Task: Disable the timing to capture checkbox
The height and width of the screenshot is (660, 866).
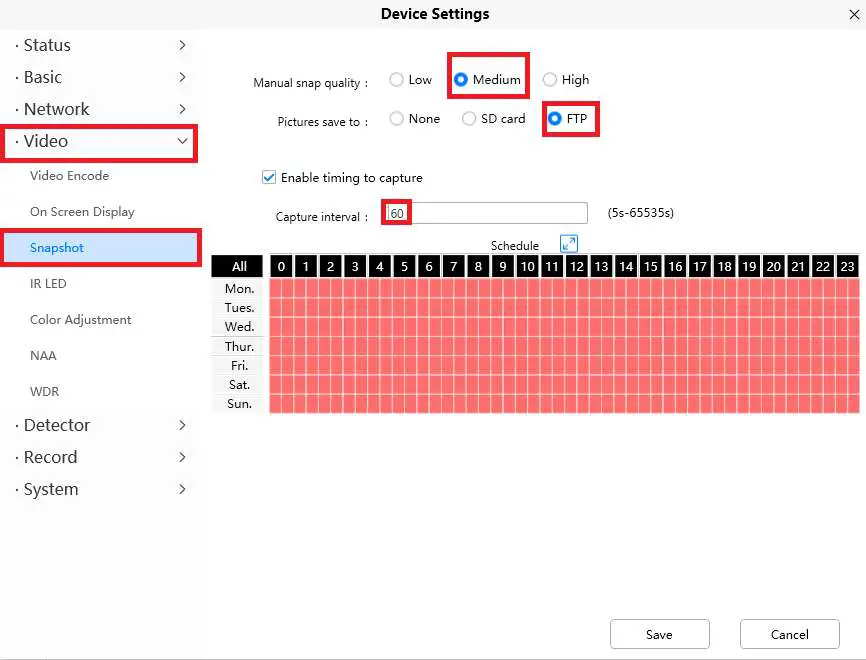Action: point(269,178)
